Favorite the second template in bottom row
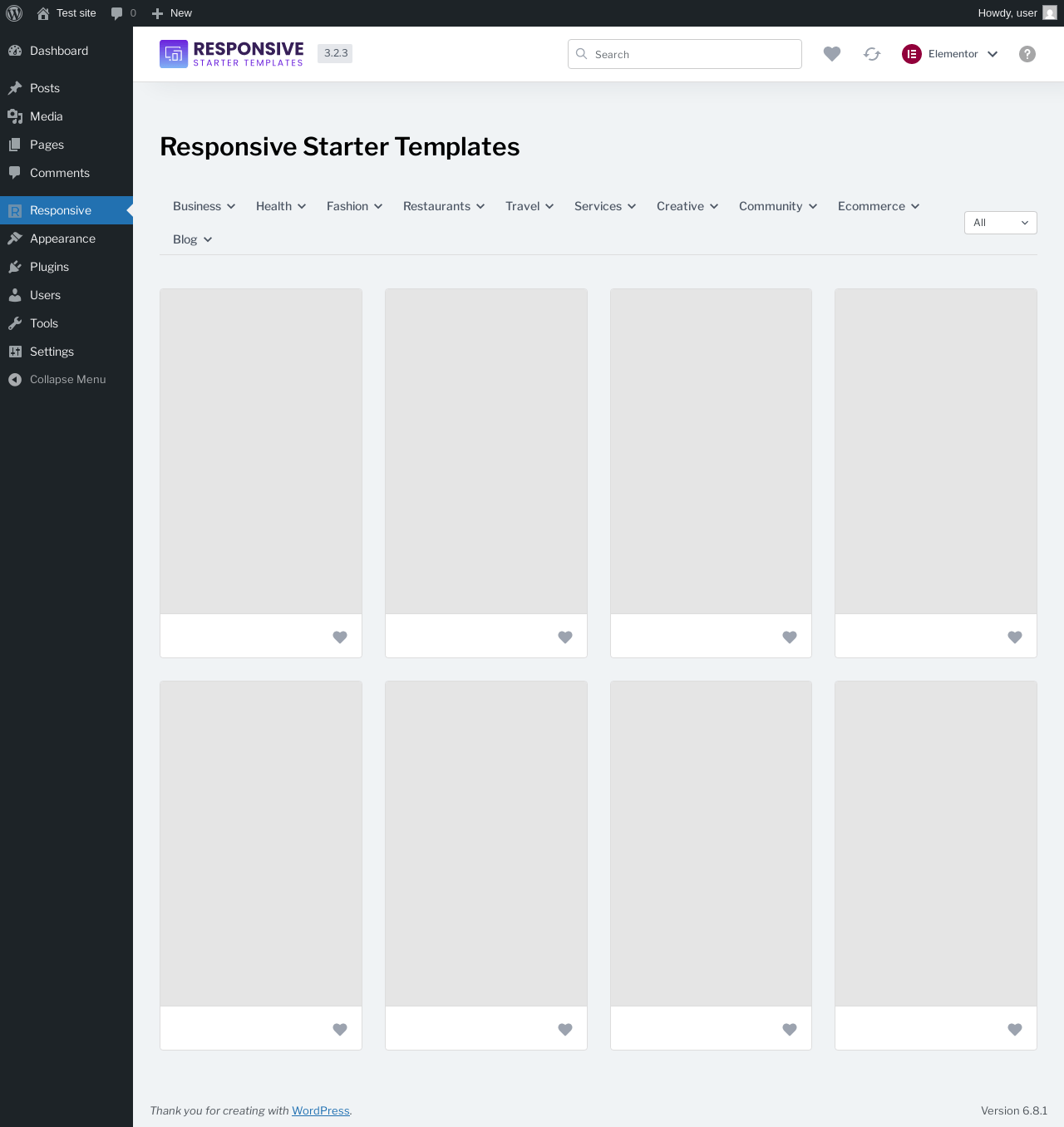The width and height of the screenshot is (1064, 1127). tap(565, 1030)
